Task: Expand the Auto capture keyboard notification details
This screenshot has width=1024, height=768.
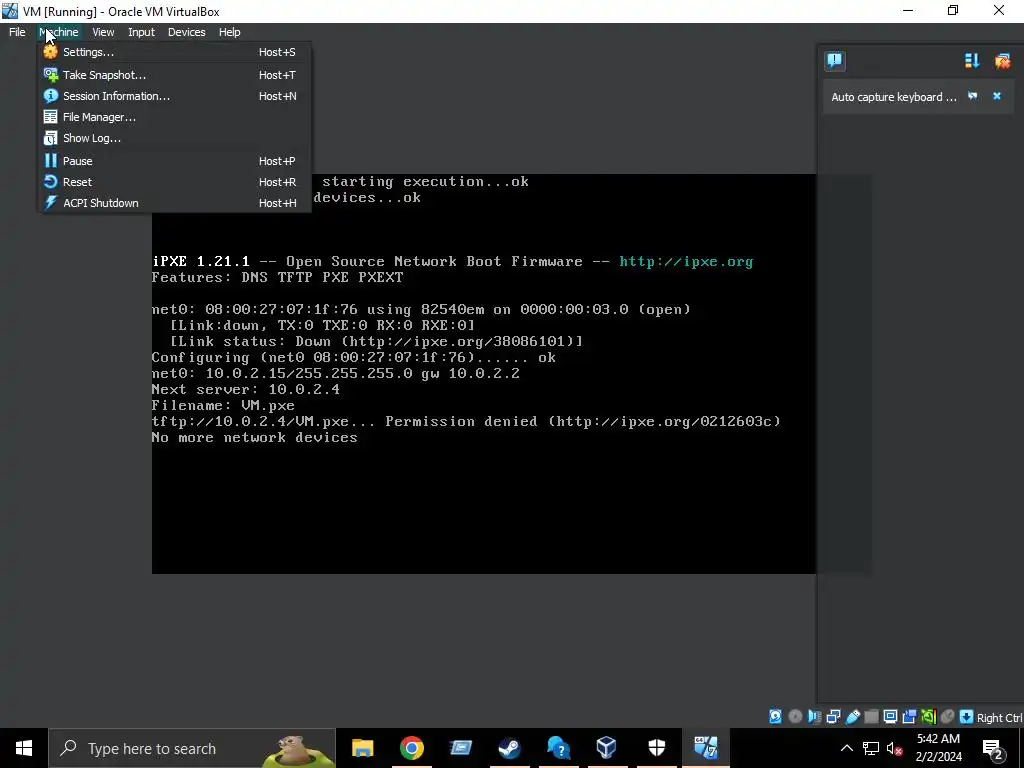Action: coord(972,96)
